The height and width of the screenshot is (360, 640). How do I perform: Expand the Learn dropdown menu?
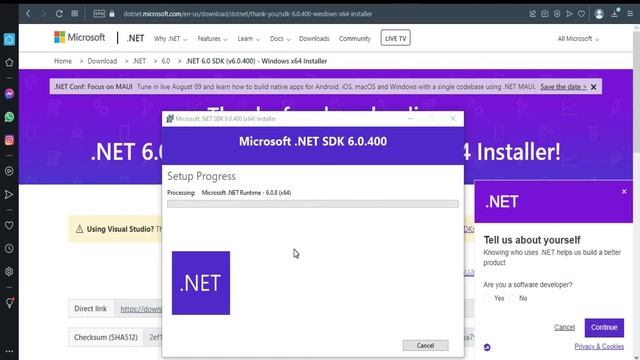click(248, 39)
